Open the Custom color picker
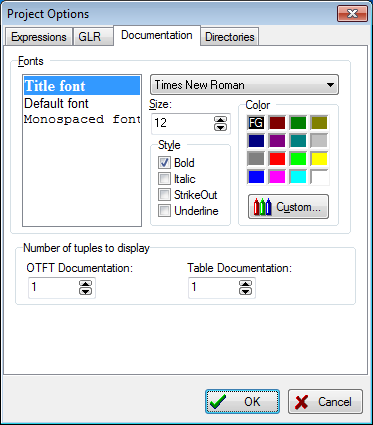 288,207
